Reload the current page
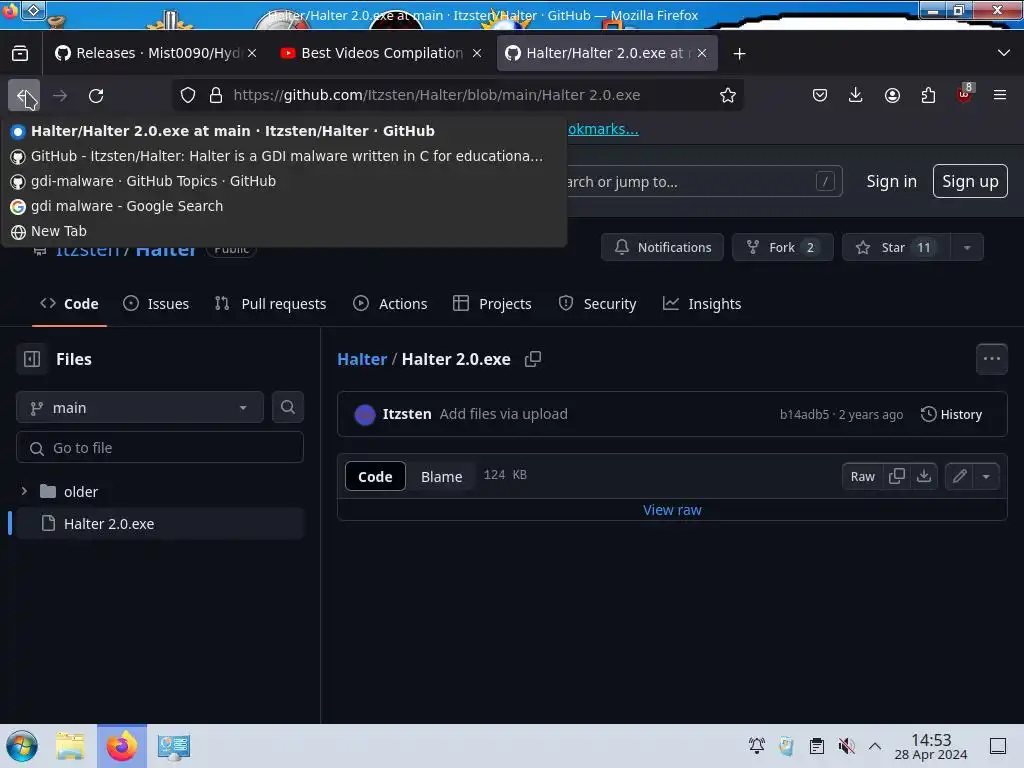 click(x=96, y=95)
